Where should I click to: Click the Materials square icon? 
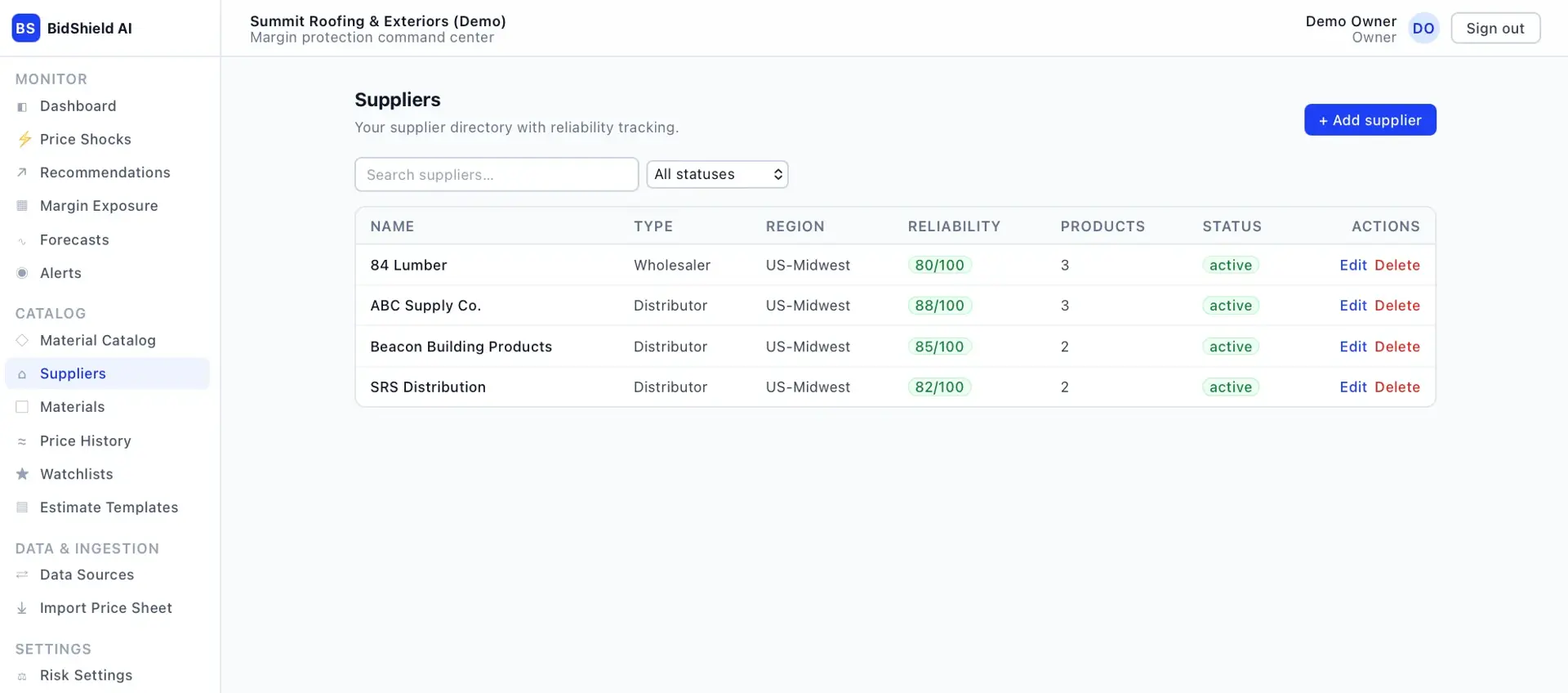click(x=22, y=407)
